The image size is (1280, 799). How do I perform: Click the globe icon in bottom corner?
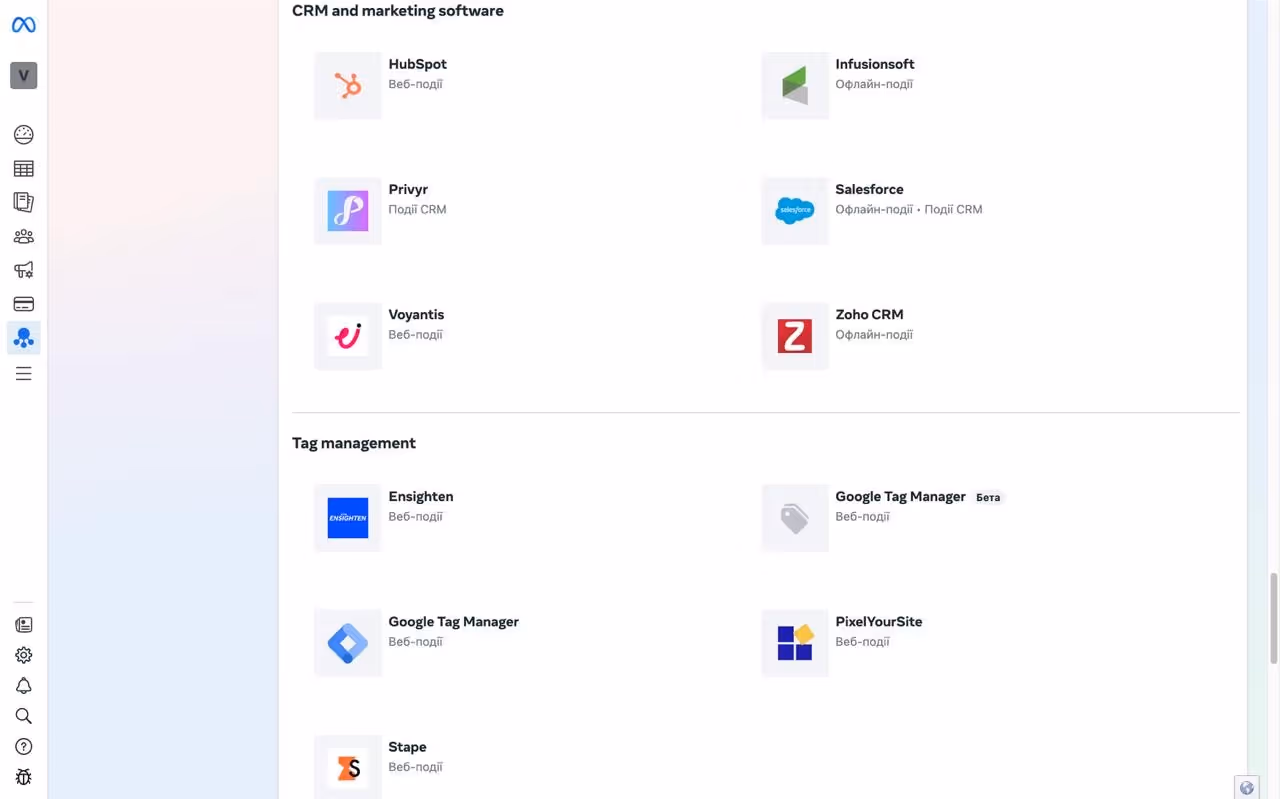(x=1247, y=787)
